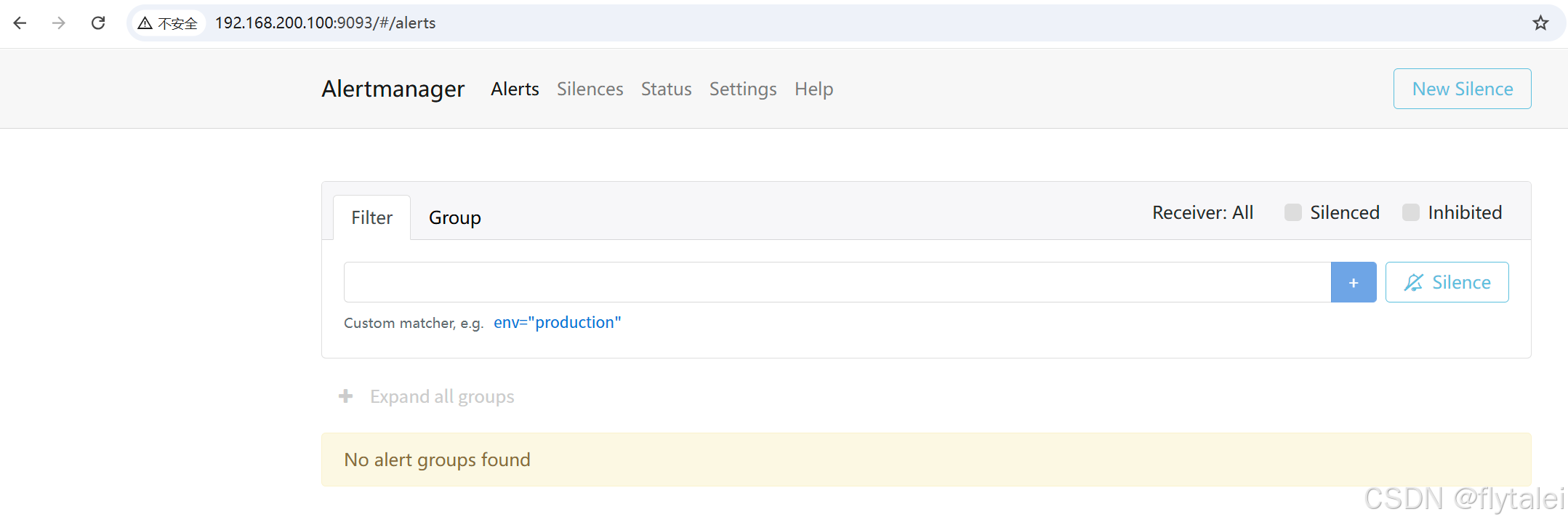Image resolution: width=1568 pixels, height=525 pixels.
Task: Click the browser address bar URL
Action: [326, 23]
